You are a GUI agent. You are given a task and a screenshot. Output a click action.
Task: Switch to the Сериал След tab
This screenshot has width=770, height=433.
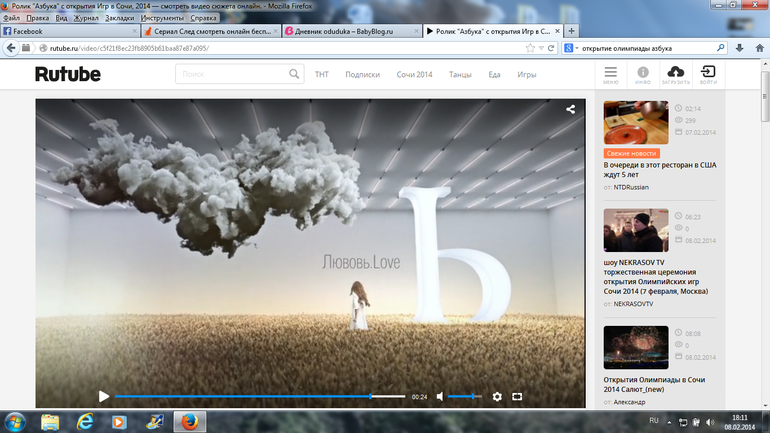211,31
